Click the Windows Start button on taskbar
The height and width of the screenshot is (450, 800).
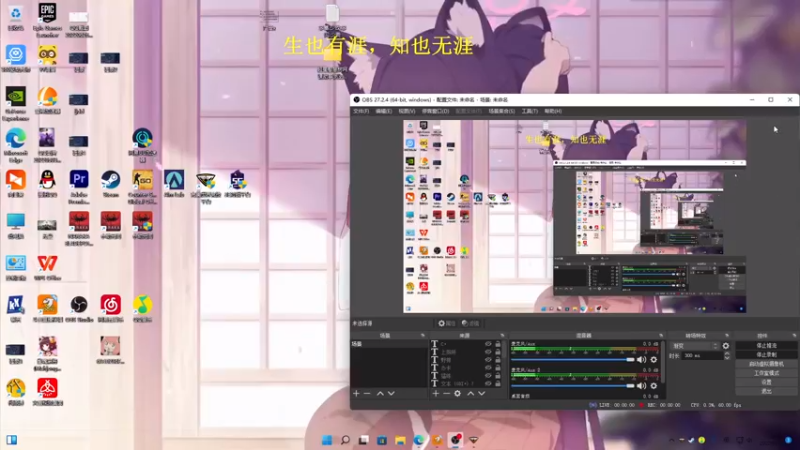(x=327, y=440)
